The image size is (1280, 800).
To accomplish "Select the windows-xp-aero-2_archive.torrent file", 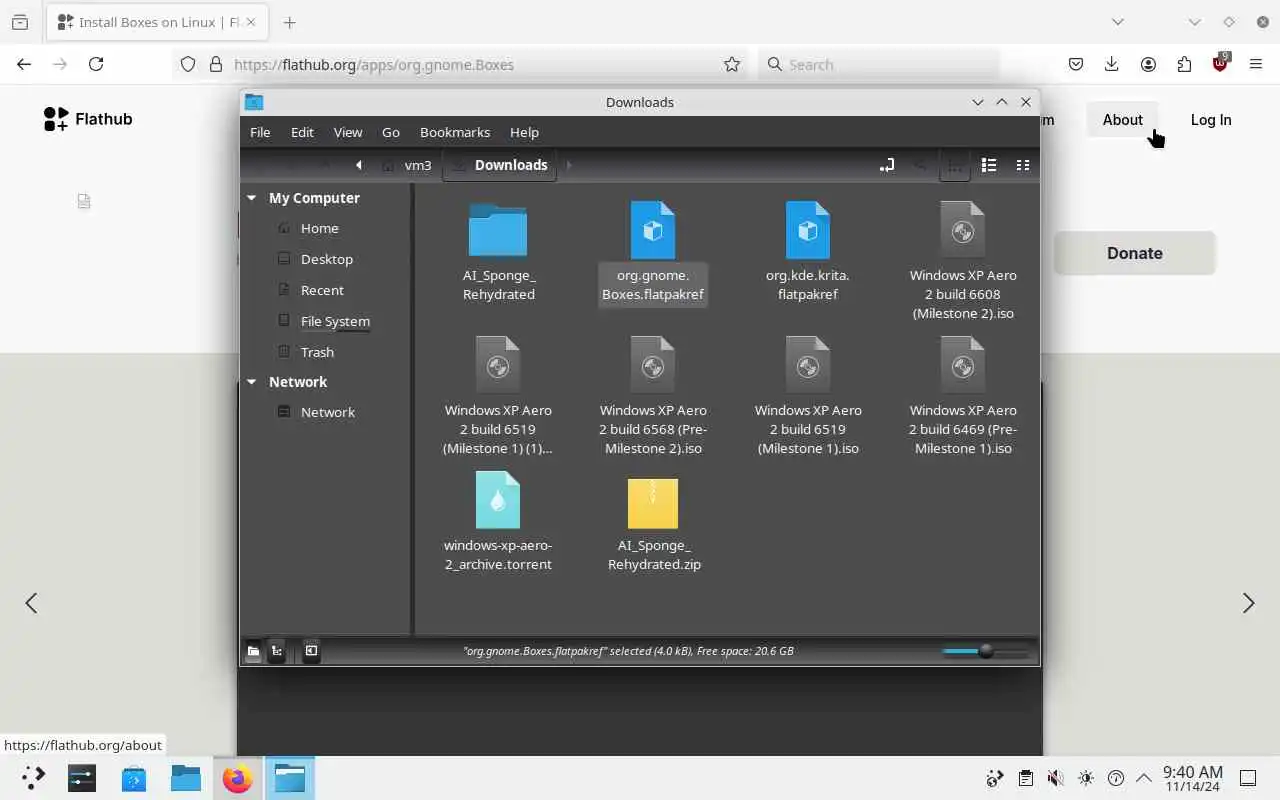I will (498, 500).
